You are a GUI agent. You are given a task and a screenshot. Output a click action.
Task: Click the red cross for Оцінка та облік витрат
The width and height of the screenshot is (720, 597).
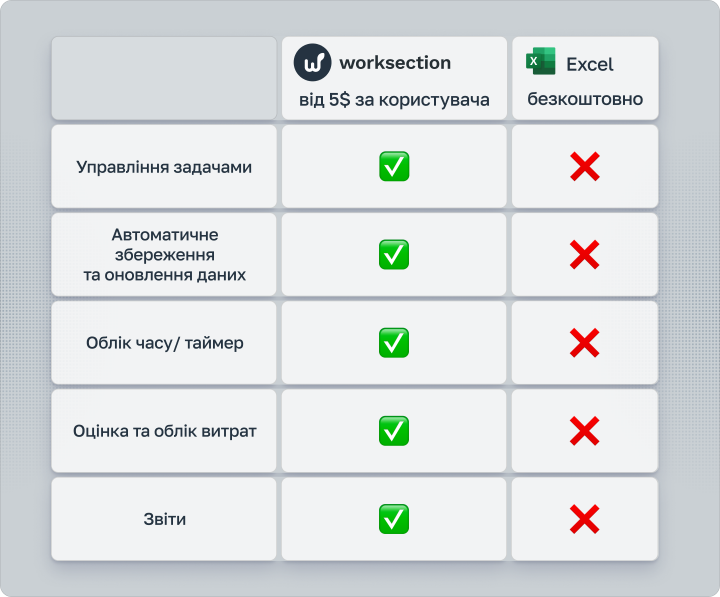(x=585, y=431)
